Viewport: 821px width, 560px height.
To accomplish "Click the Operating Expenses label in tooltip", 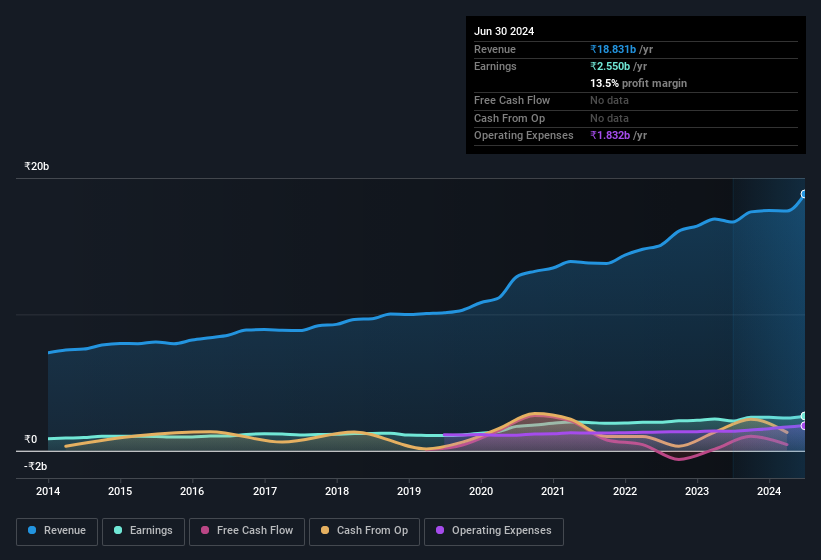I will pyautogui.click(x=524, y=135).
